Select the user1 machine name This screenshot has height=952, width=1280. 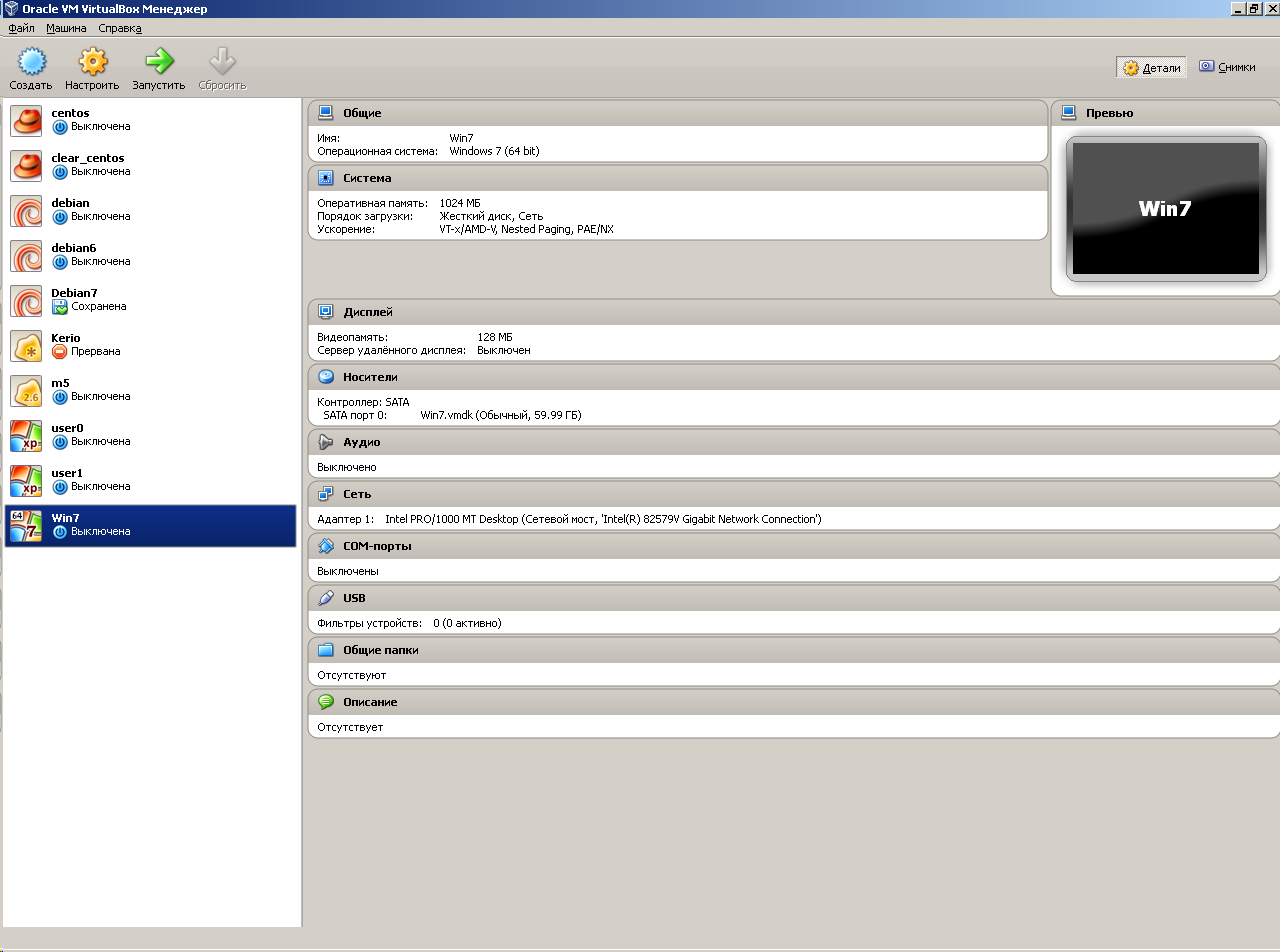pos(67,473)
